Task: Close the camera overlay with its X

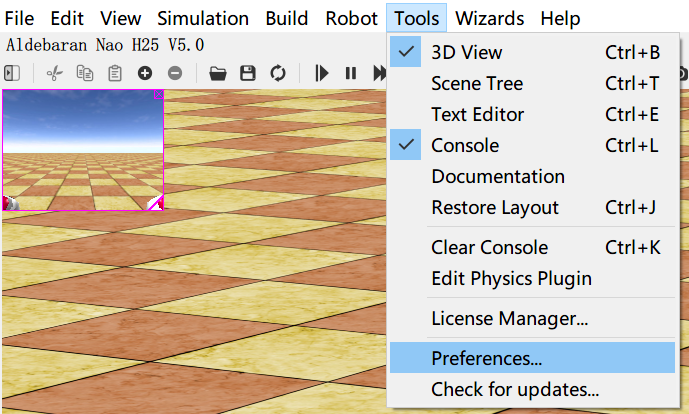Action: pyautogui.click(x=159, y=94)
